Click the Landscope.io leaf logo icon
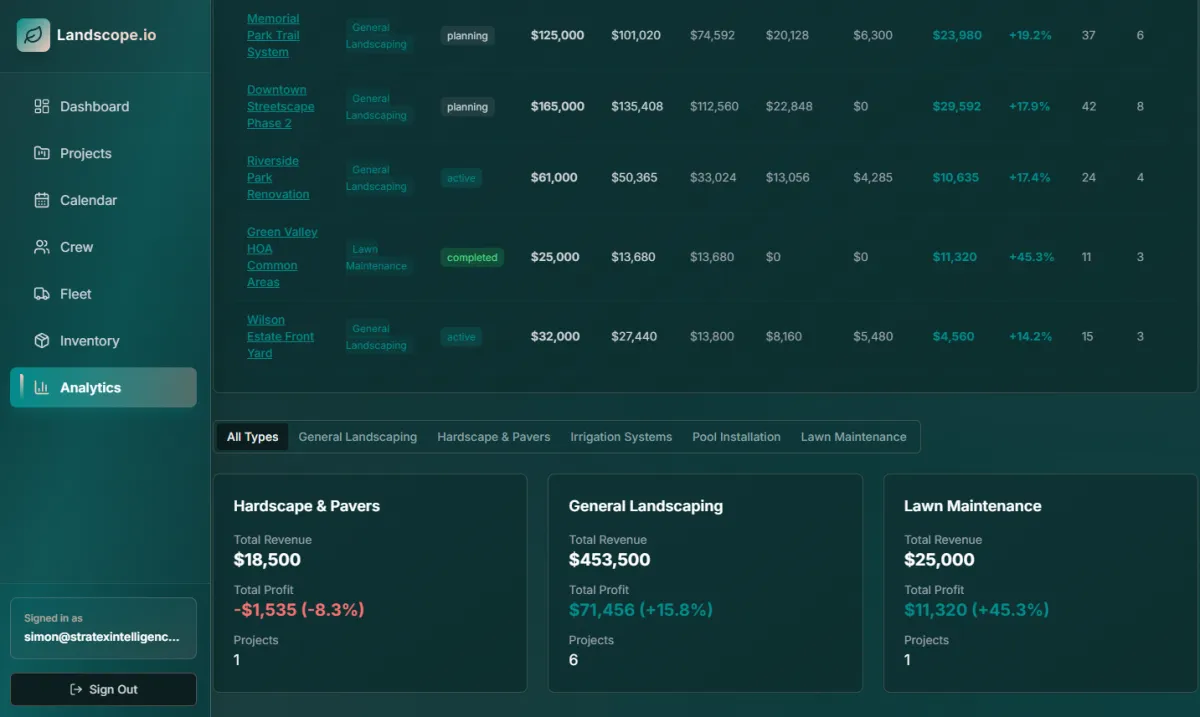 33,35
